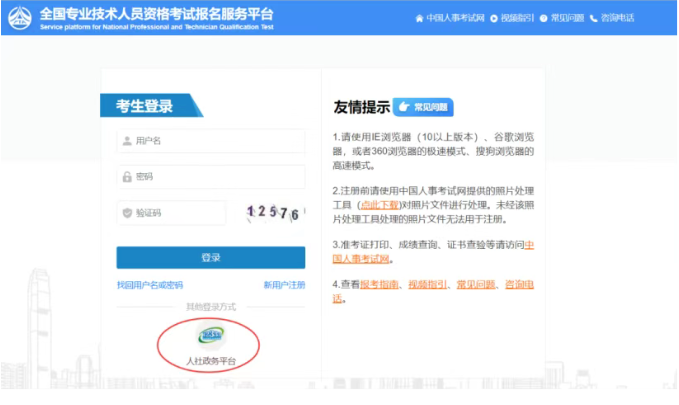Click the user icon in username field

tap(127, 141)
